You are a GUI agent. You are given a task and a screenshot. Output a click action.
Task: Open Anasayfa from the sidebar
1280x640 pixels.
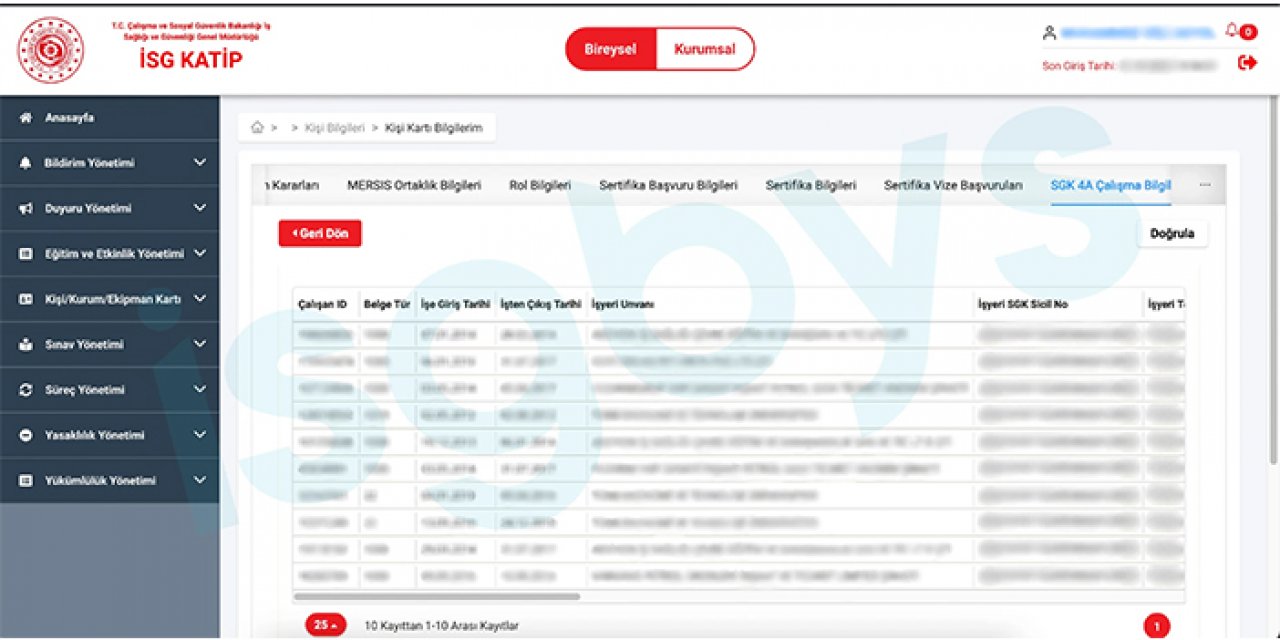click(70, 118)
